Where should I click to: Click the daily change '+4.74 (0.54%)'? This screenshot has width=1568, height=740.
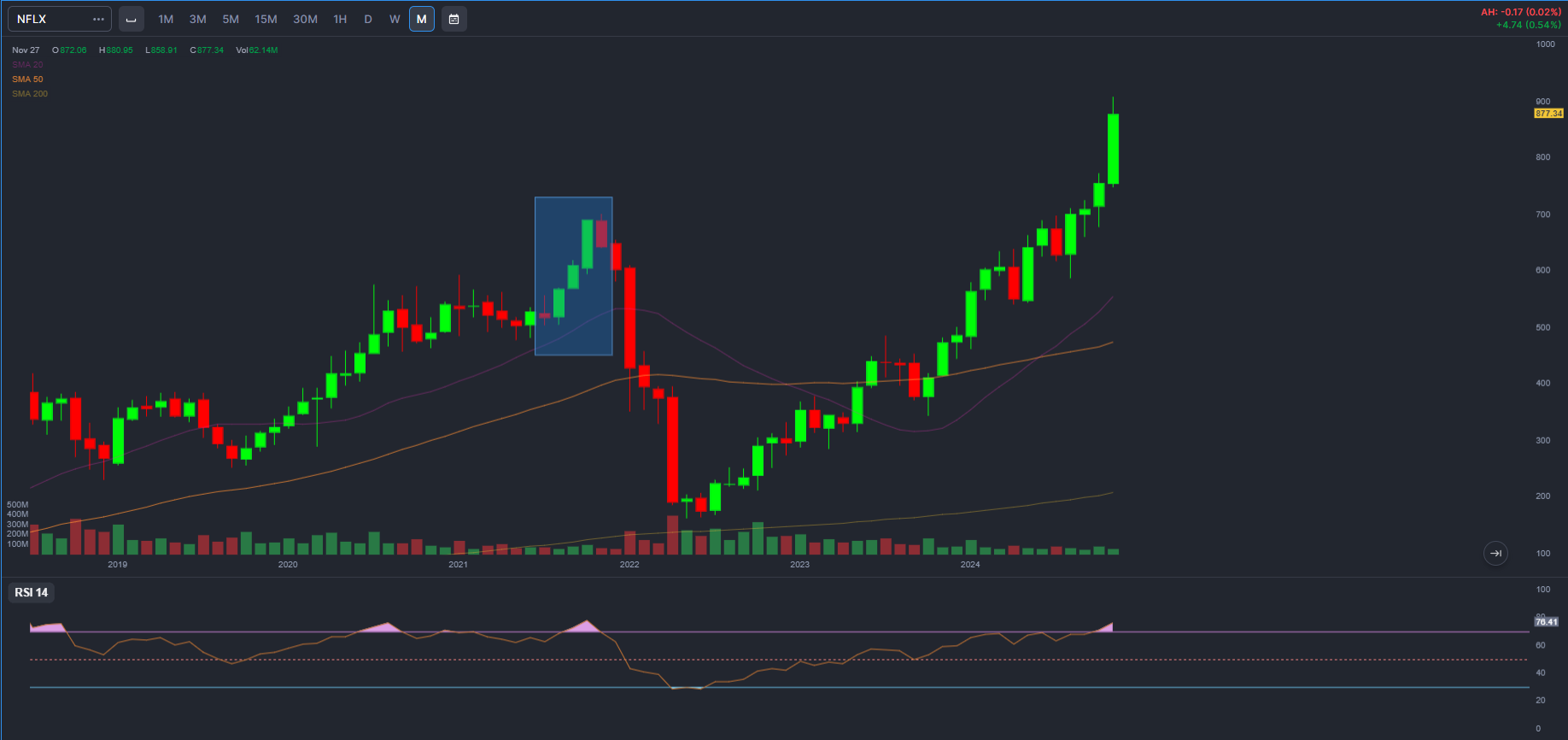(1529, 25)
